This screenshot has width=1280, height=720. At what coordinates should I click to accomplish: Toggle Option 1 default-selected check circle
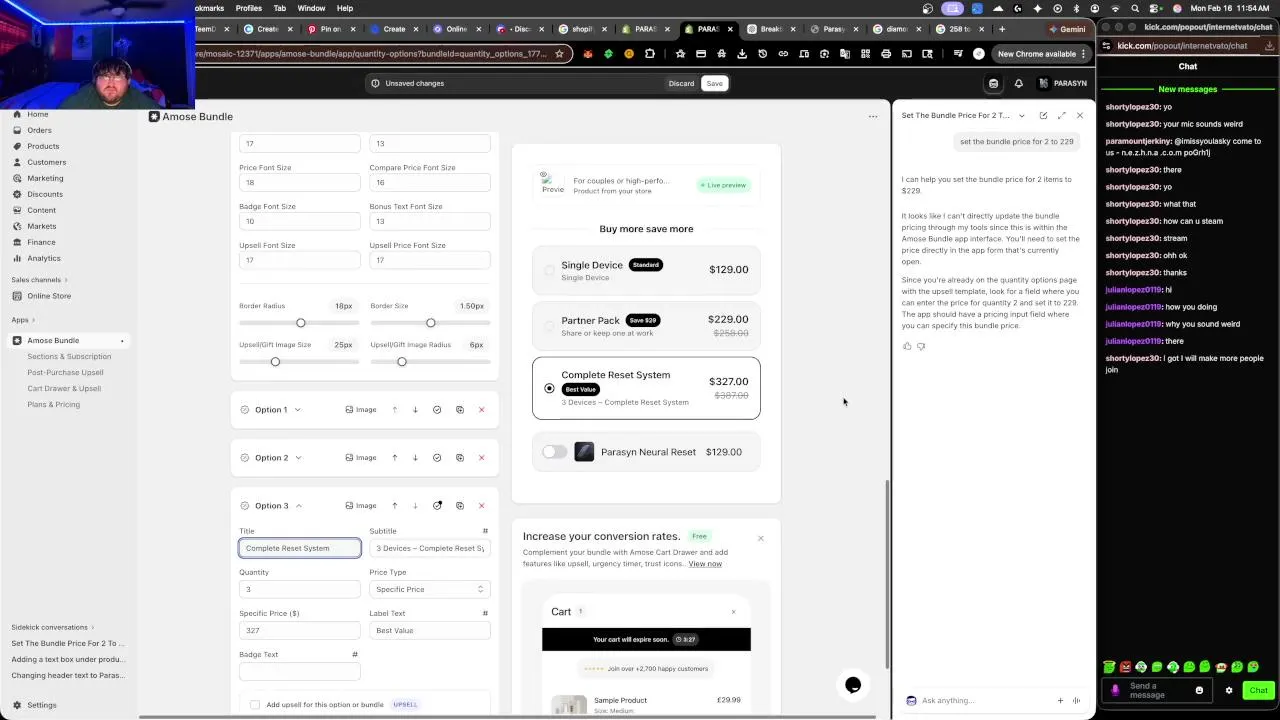(437, 410)
